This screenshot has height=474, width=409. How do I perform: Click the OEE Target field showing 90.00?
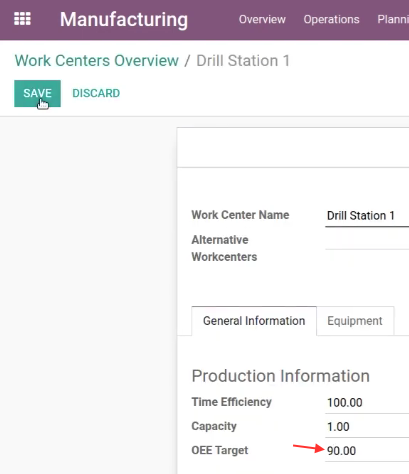[x=367, y=451]
